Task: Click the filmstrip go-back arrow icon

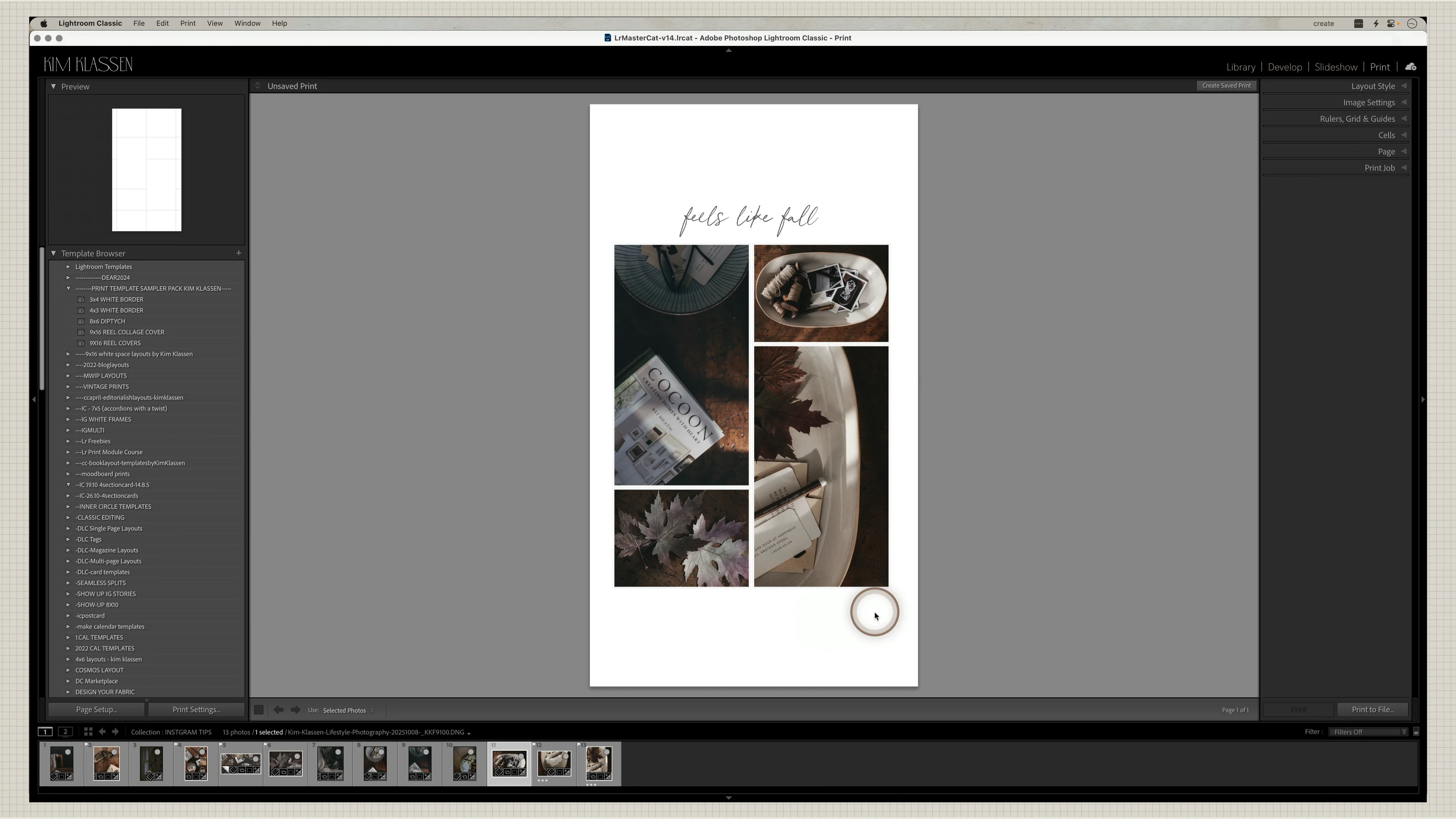Action: click(102, 731)
